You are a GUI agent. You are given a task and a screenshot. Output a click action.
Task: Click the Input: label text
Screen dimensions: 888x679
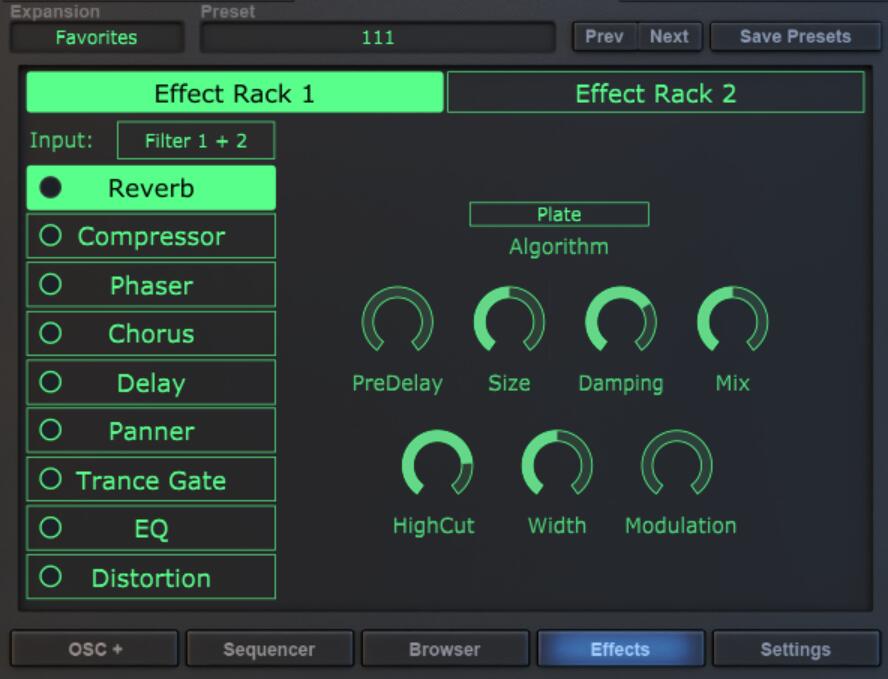tap(61, 140)
